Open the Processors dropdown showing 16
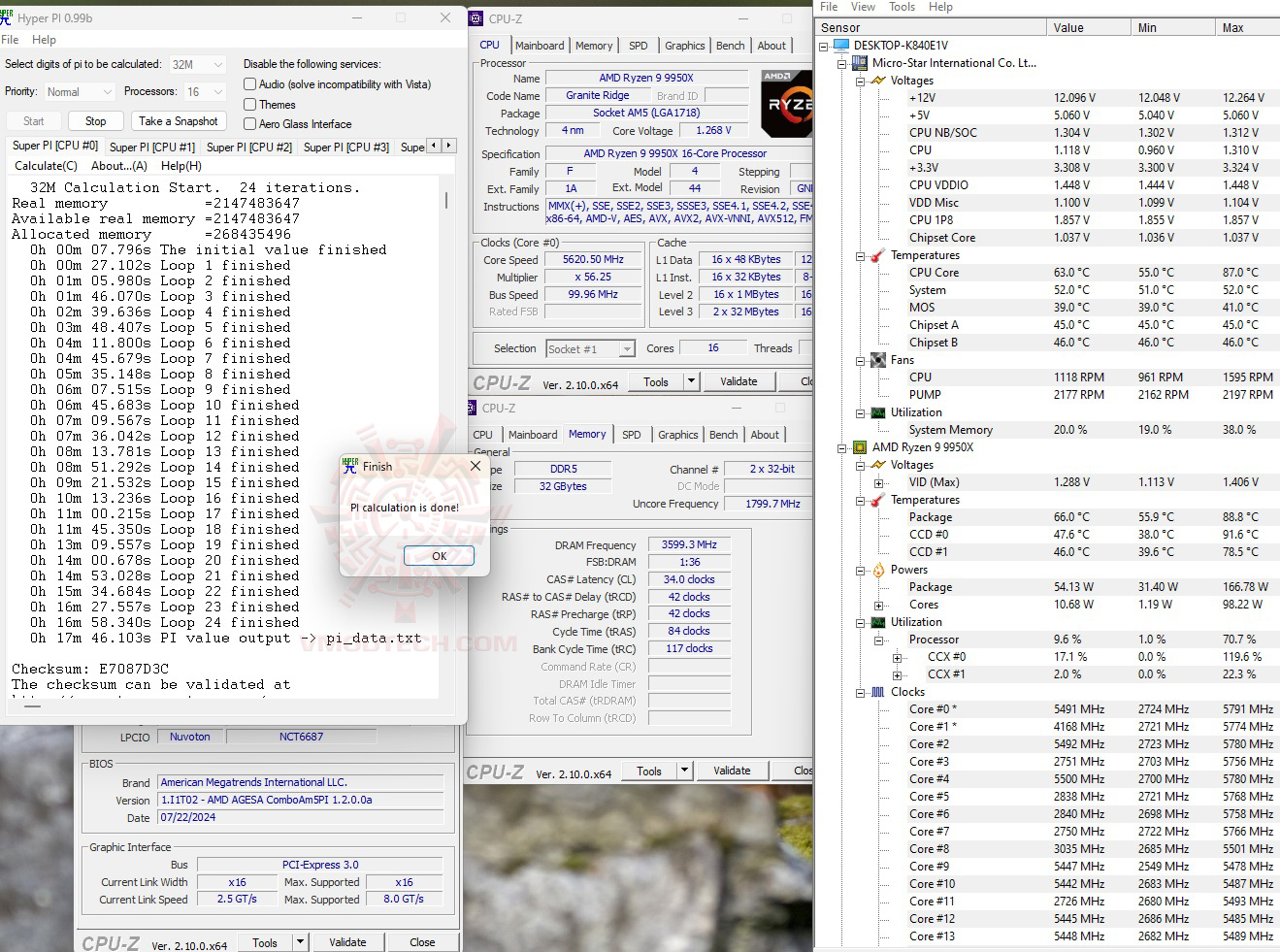The image size is (1280, 952). 206,92
